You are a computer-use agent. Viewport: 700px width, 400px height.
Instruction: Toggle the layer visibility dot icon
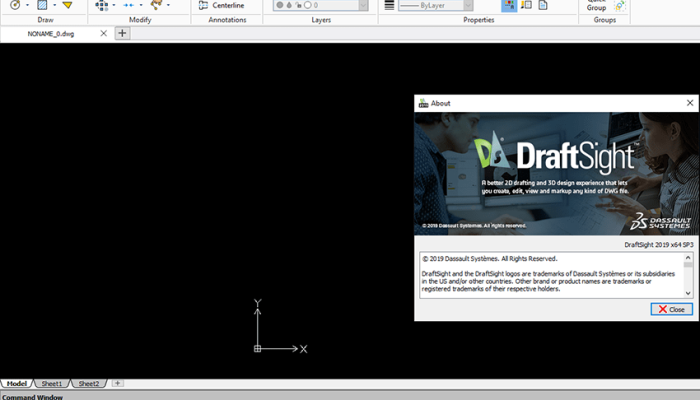tap(280, 5)
